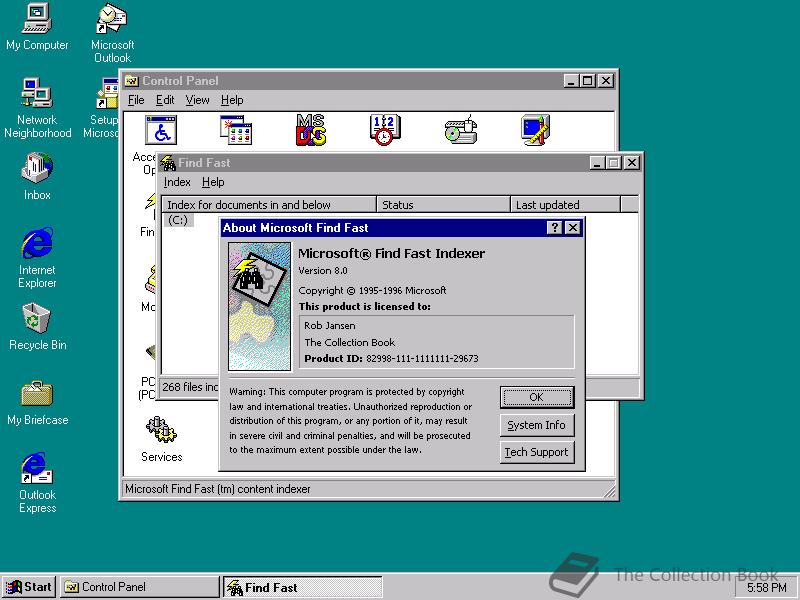Click the Find Fast Indexer logo image
800x600 pixels.
(x=259, y=306)
